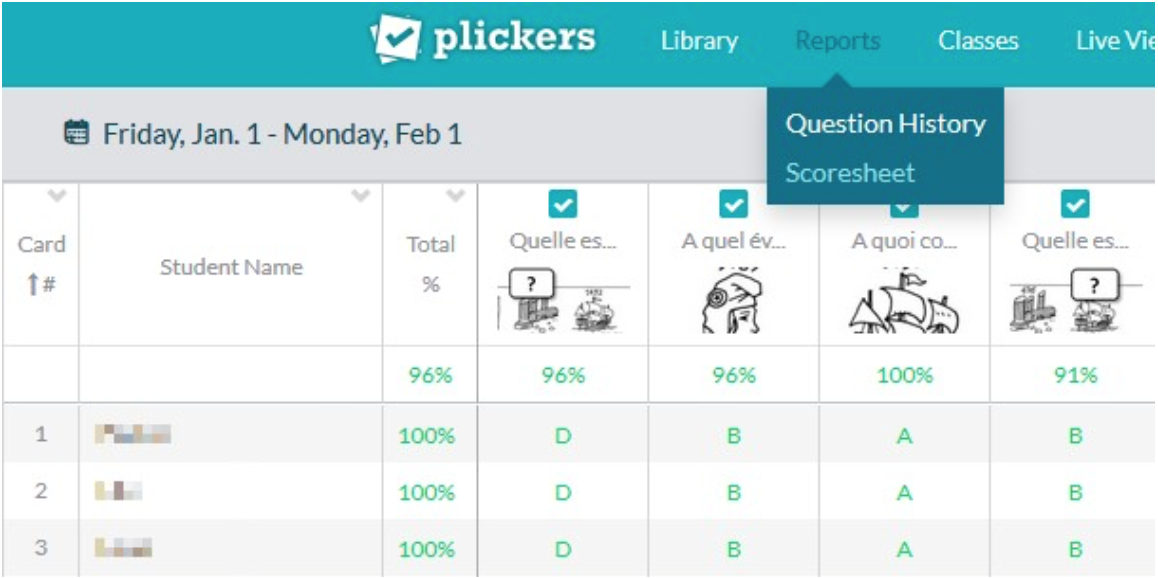Click the Friday, Jan. 1 date range
1158x578 pixels.
282,133
